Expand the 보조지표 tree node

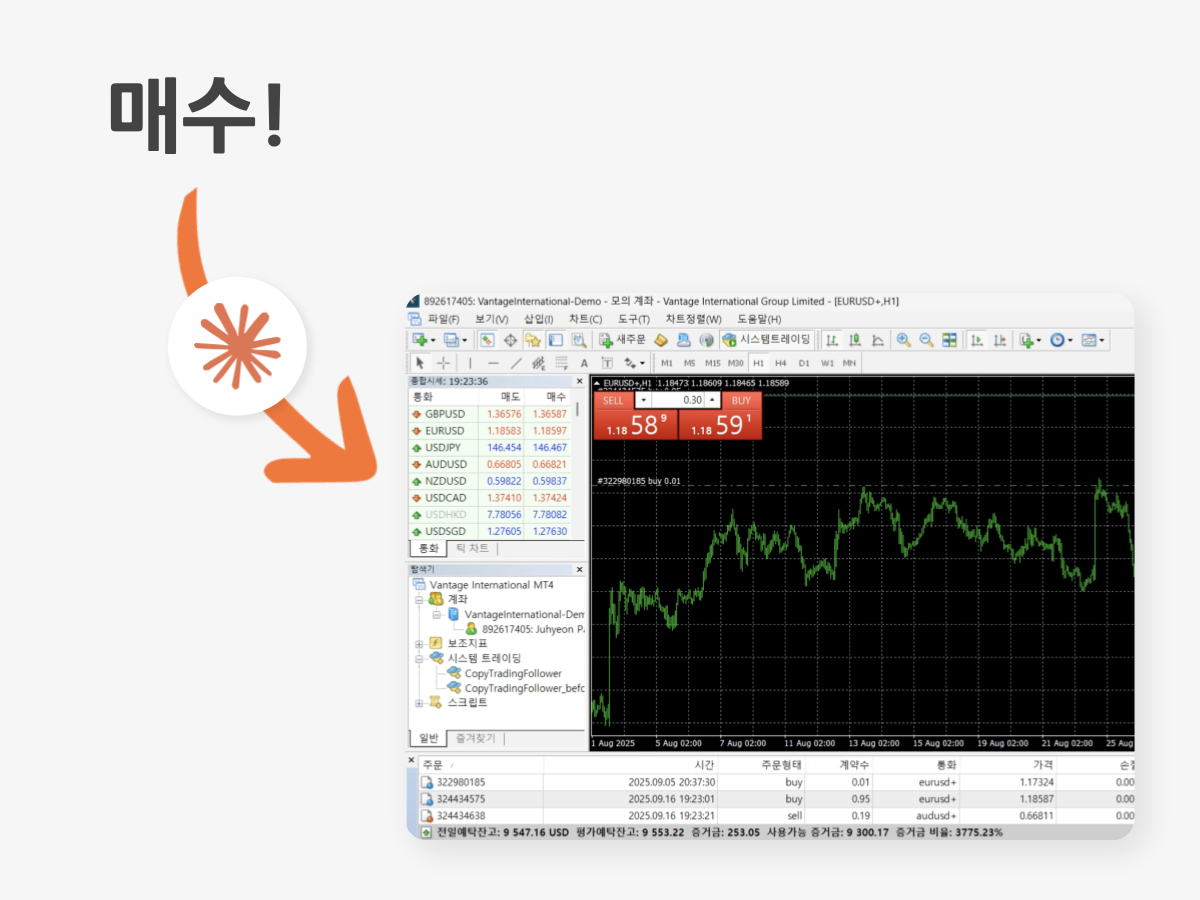(x=421, y=643)
